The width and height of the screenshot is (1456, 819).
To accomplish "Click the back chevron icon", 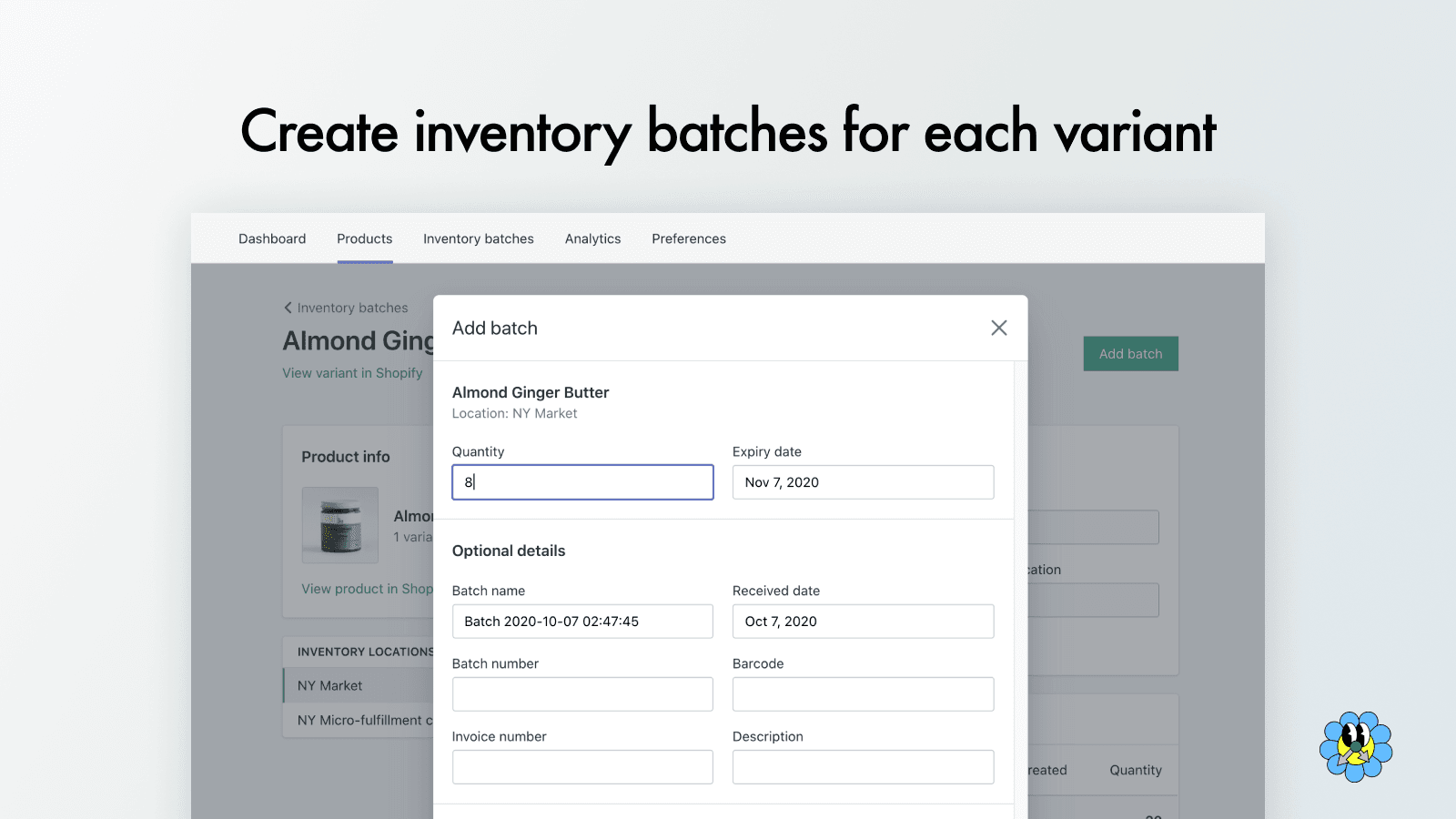I will (288, 308).
